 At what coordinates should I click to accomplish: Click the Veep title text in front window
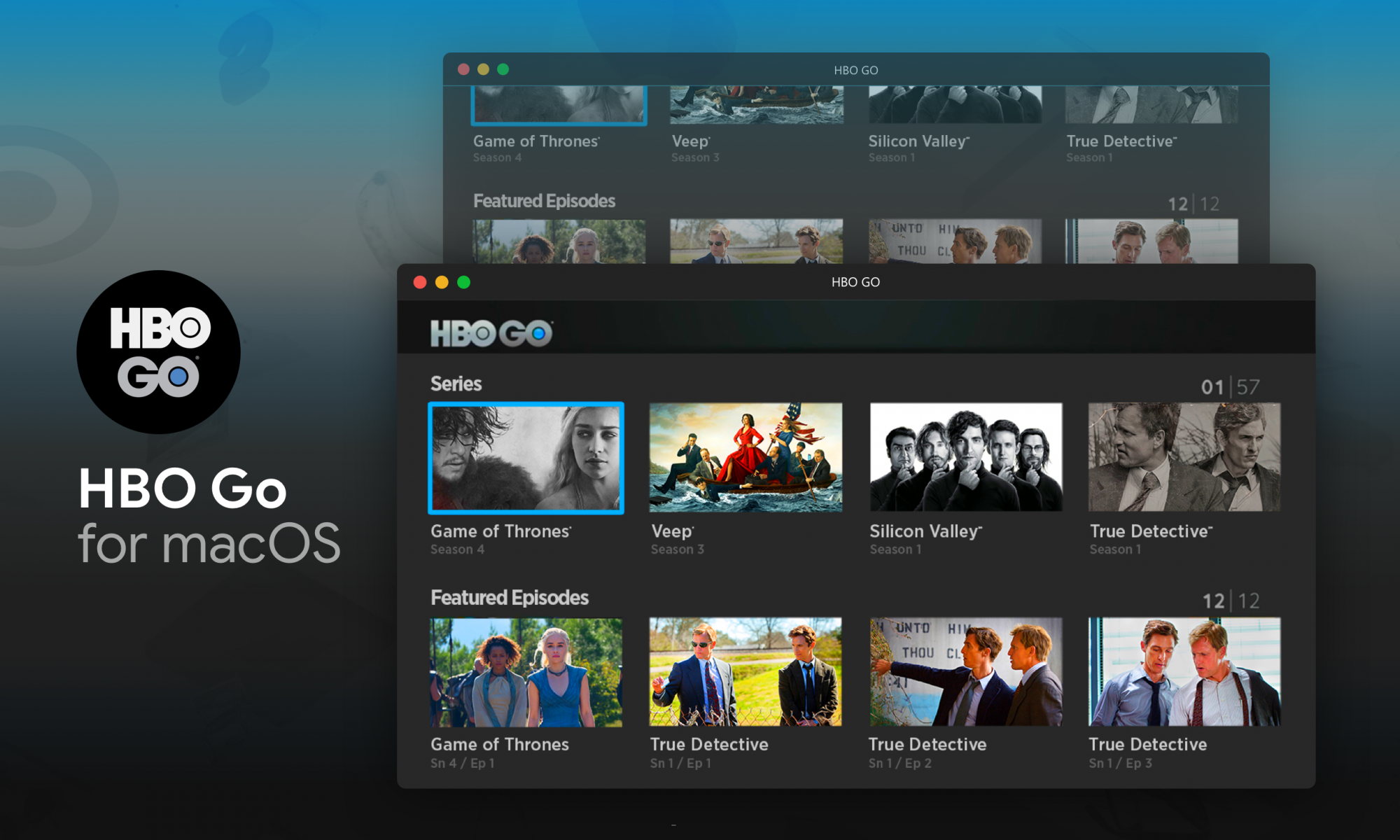tap(672, 531)
